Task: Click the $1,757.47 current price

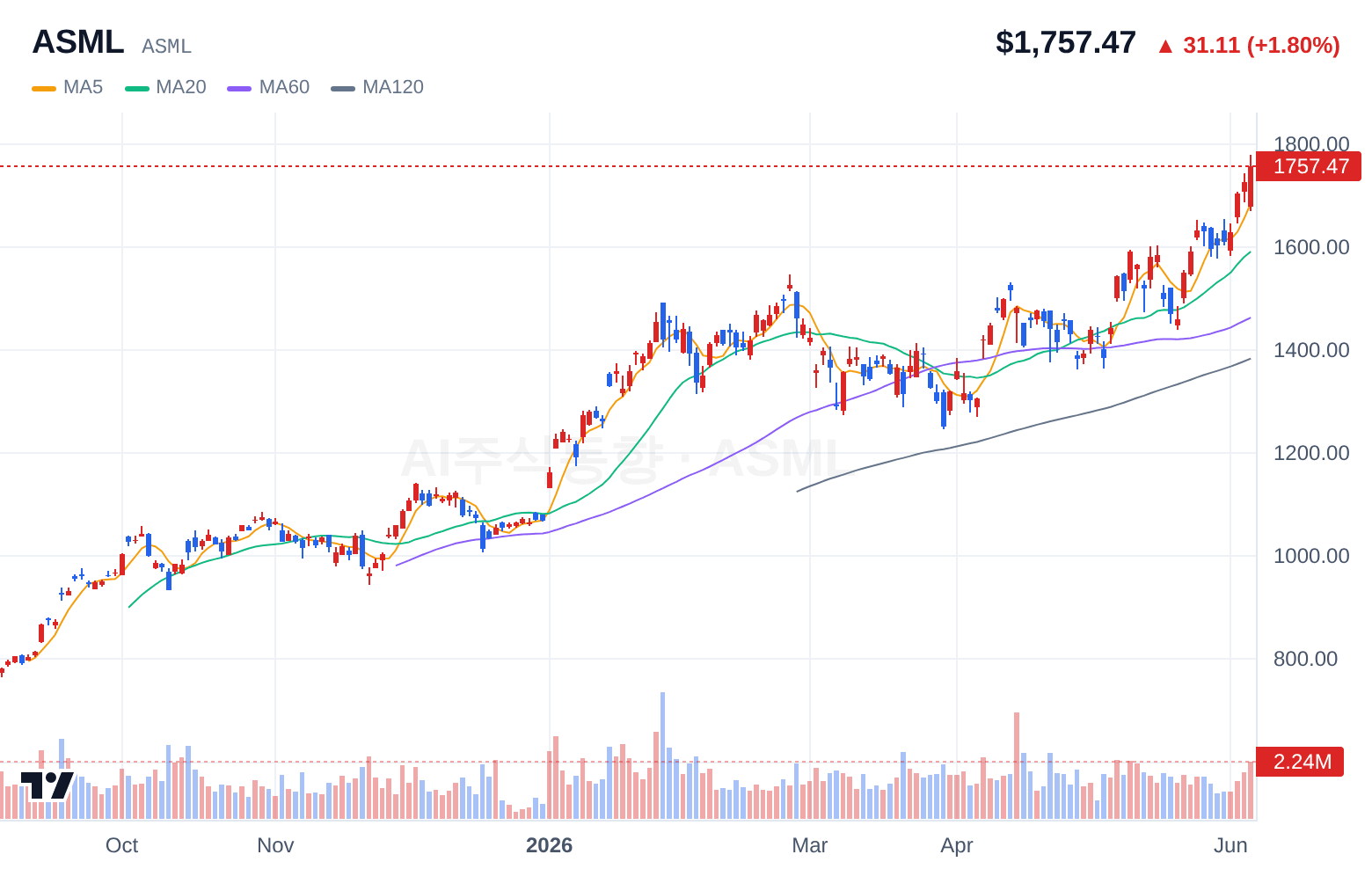Action: coord(1066,42)
